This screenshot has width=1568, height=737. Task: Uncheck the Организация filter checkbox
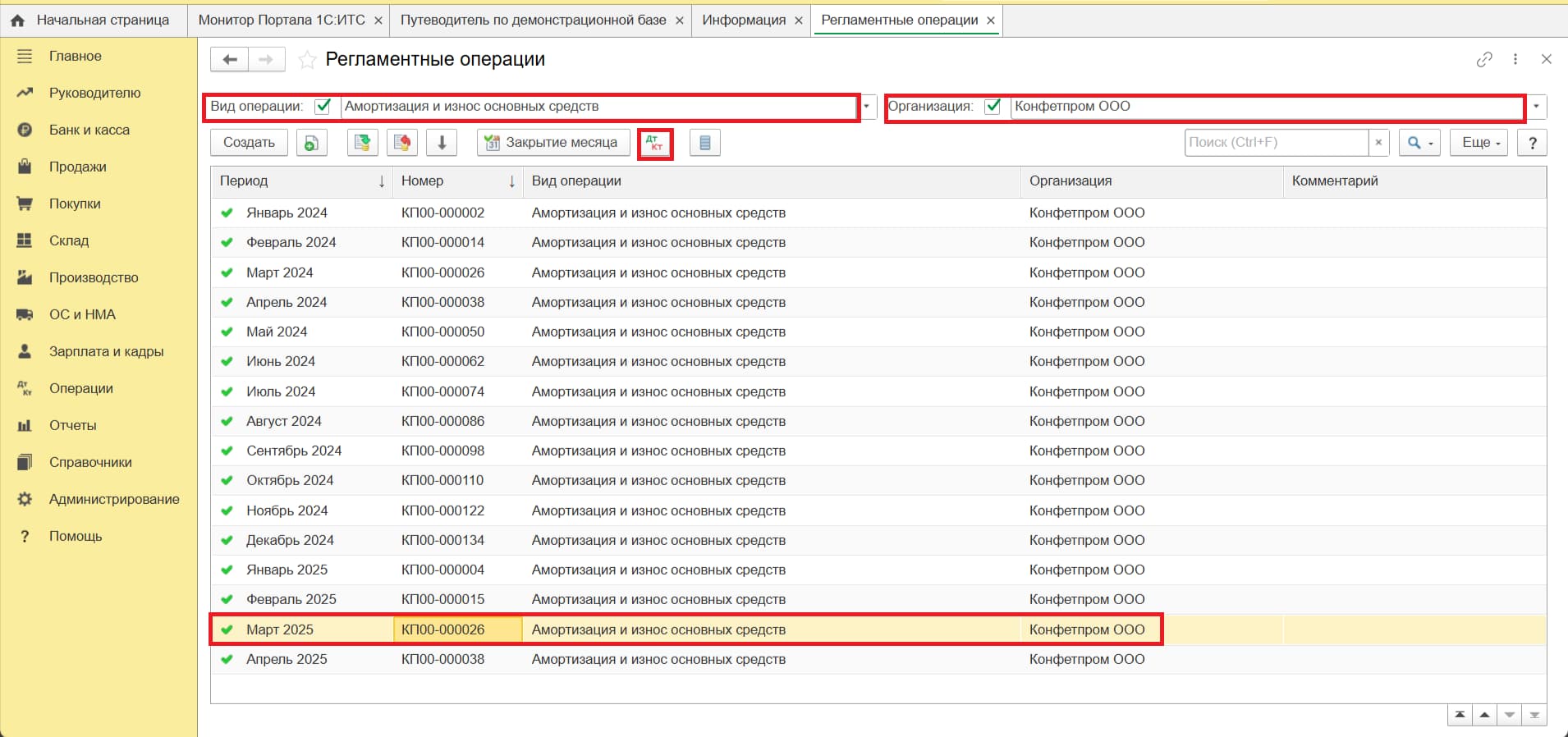point(993,107)
